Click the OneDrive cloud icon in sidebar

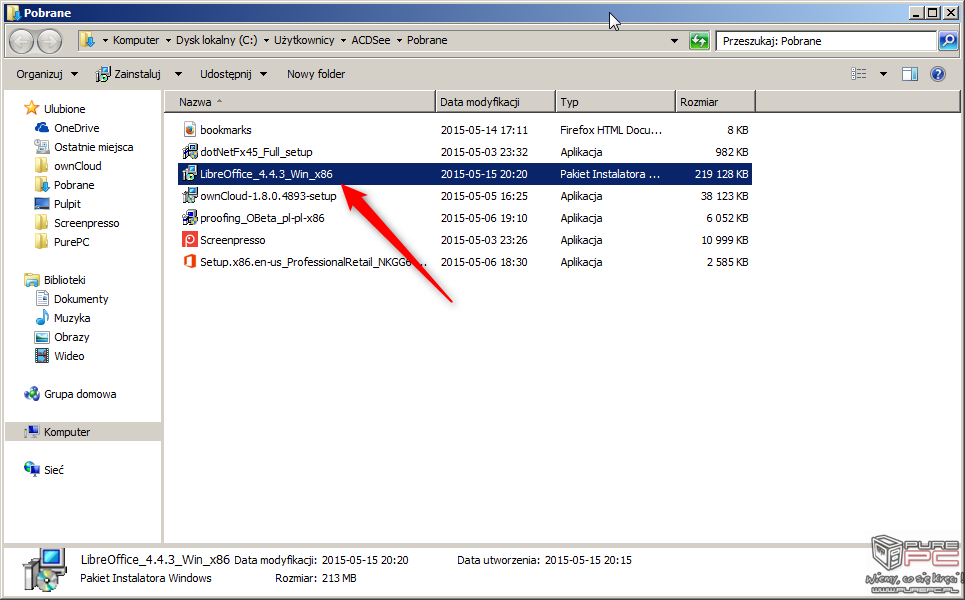(x=42, y=128)
